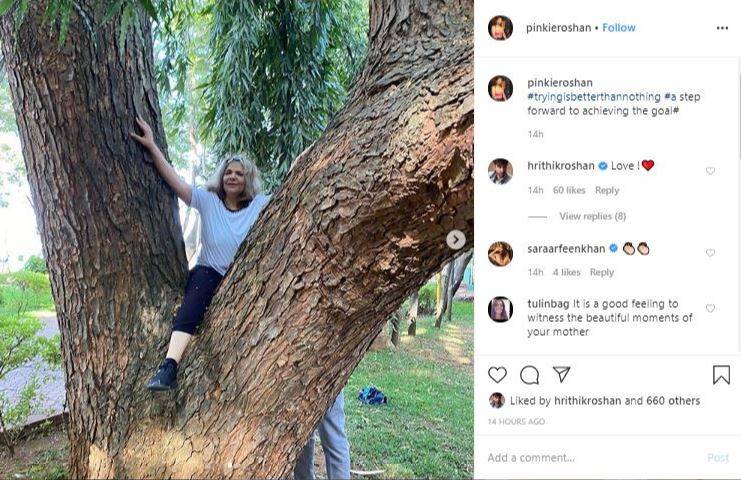View the 660 others who liked

coord(676,401)
